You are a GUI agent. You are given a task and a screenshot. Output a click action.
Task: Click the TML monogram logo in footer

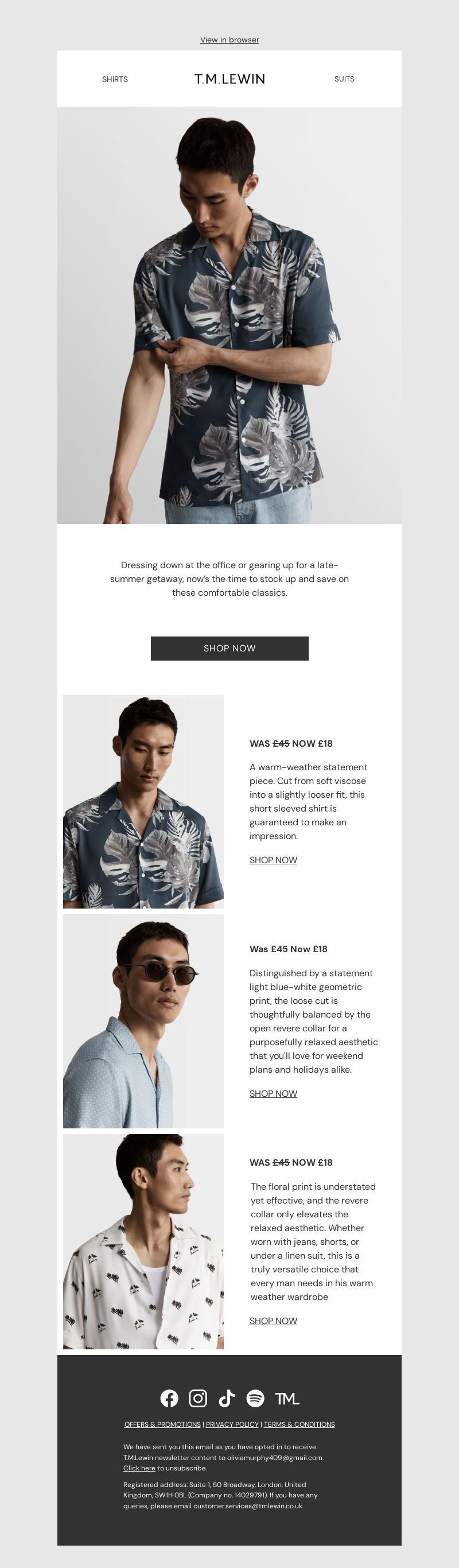[x=287, y=1399]
